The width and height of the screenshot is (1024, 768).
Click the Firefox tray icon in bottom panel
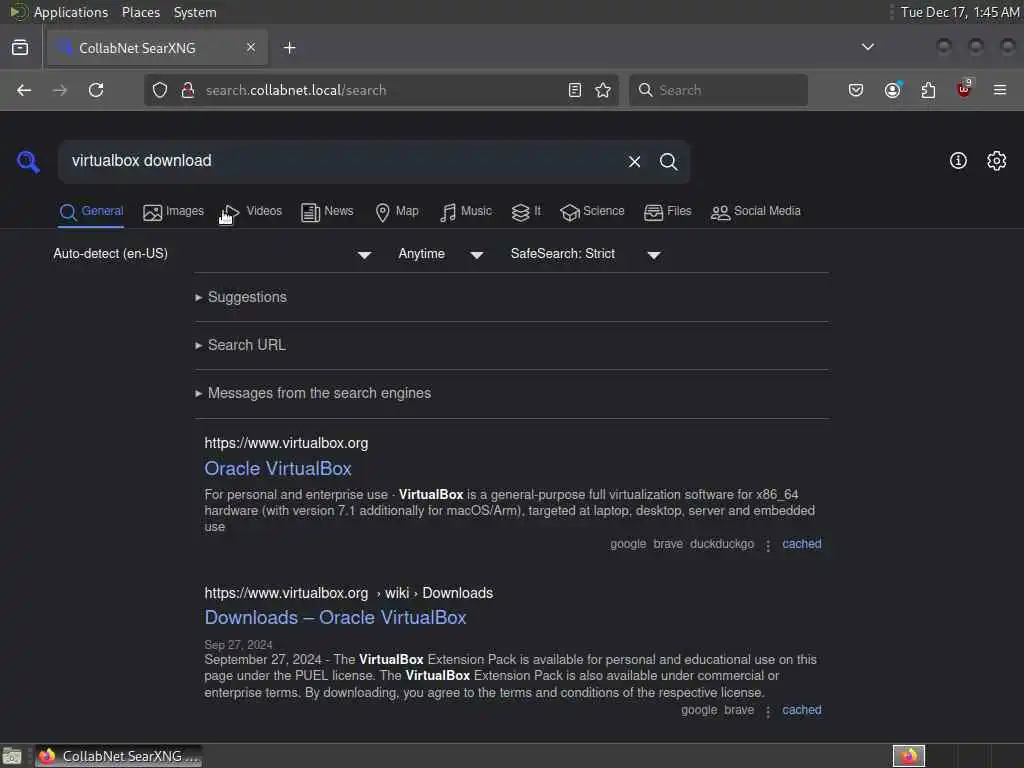pos(909,756)
